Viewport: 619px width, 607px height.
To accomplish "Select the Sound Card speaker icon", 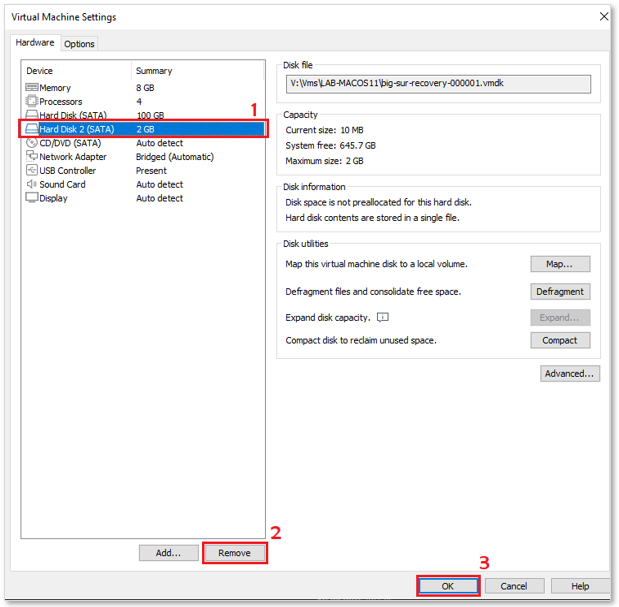I will (32, 184).
